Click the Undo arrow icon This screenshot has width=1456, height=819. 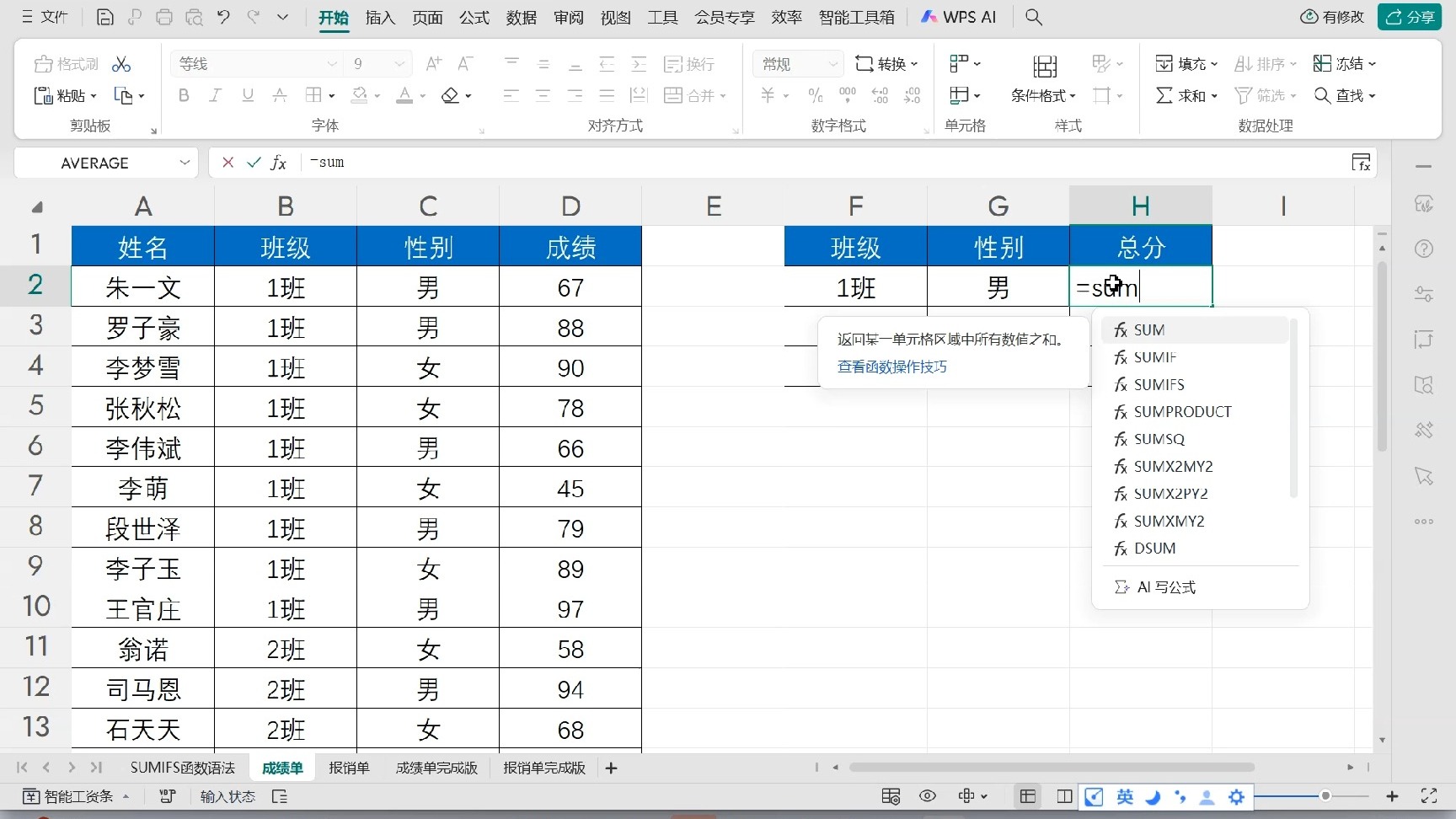pos(223,17)
